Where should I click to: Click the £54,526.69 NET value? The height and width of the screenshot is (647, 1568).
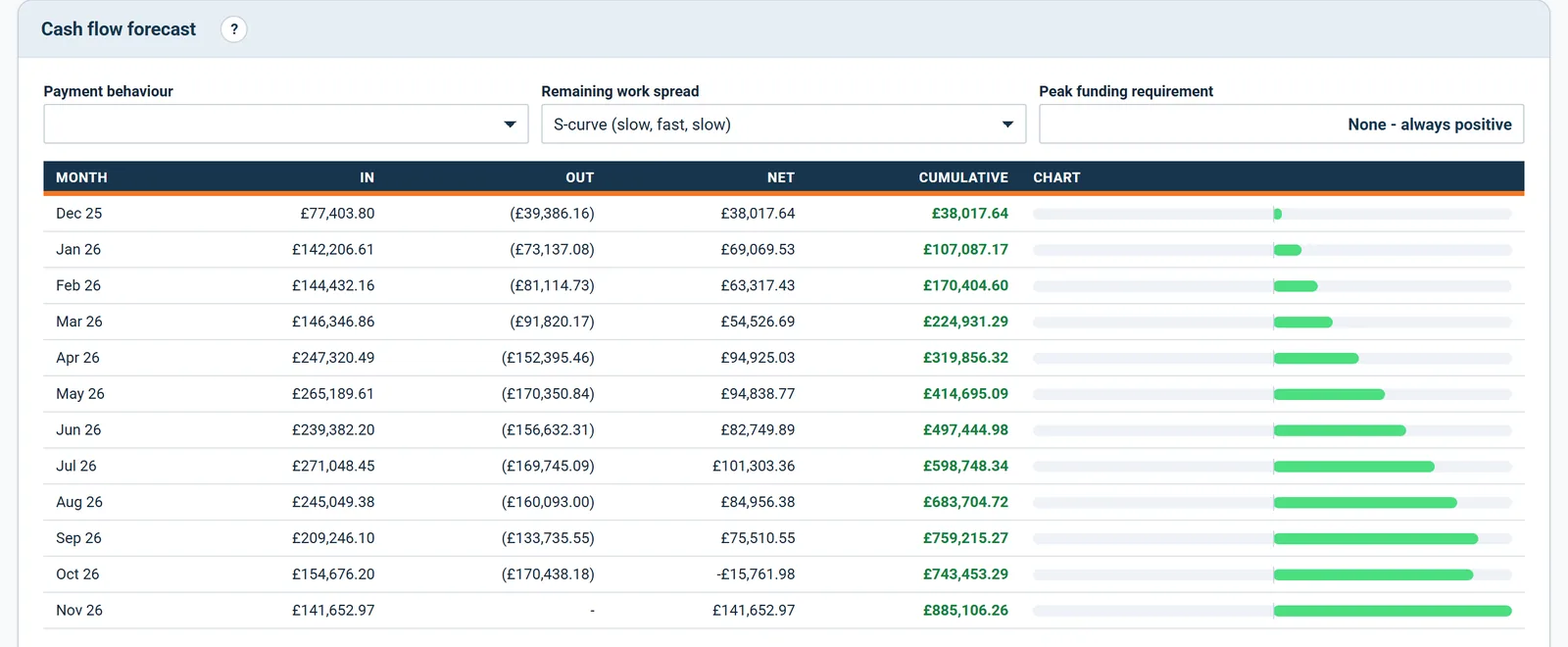coord(758,322)
